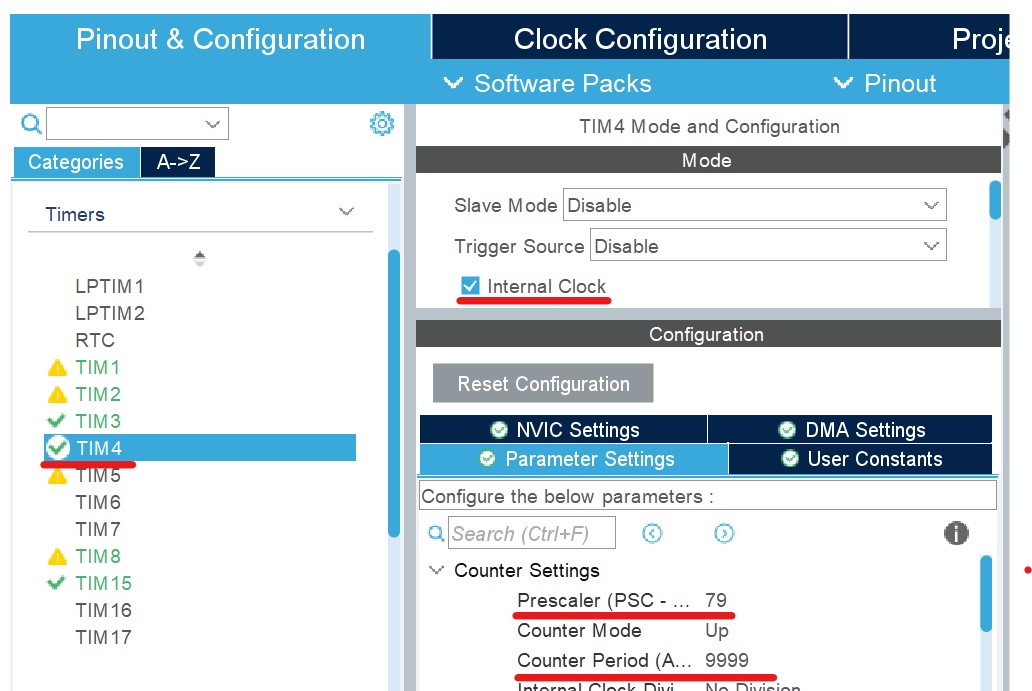Image resolution: width=1032 pixels, height=691 pixels.
Task: Click the warning triangle next to TIM8
Action: point(57,556)
